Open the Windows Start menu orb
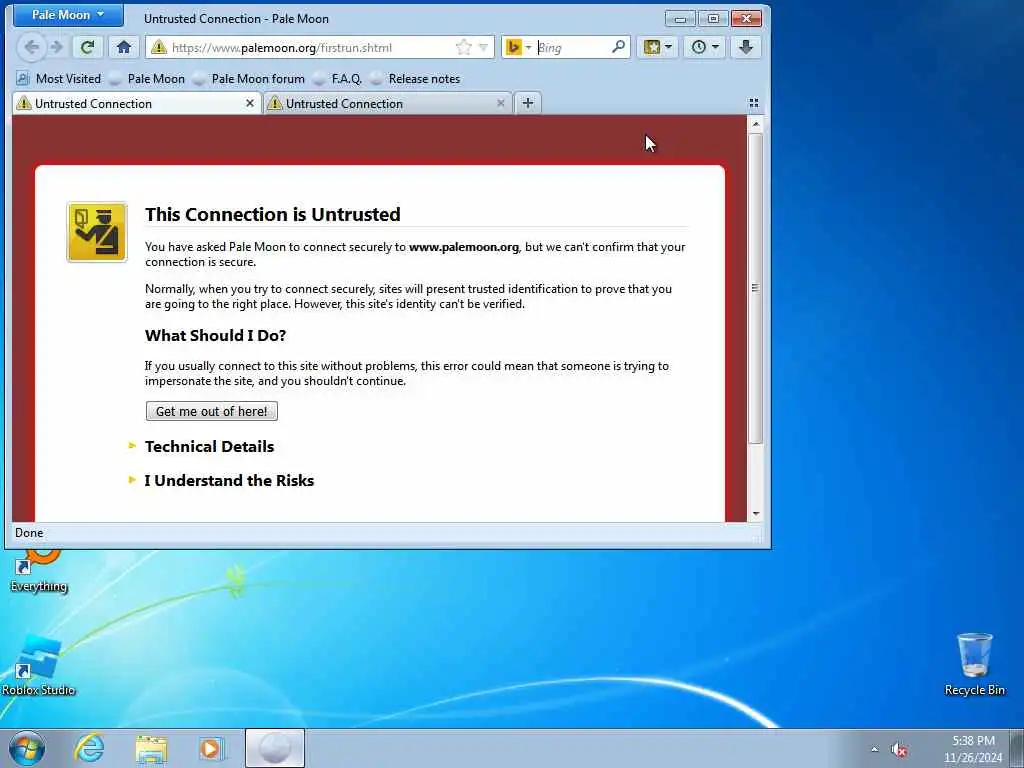Screen dimensions: 1024x768 pyautogui.click(x=27, y=748)
